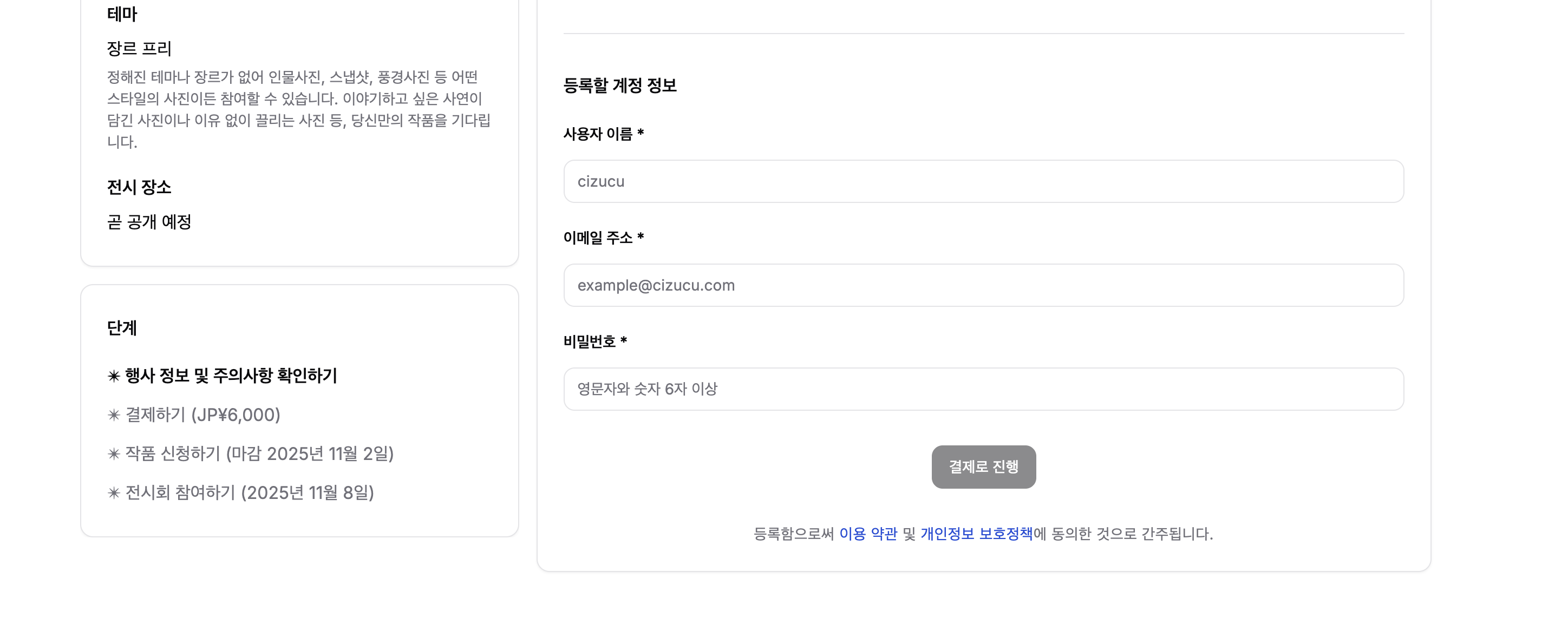Click the 결제하기 (JP¥6,000) step text
This screenshot has height=631, width=1568.
tap(202, 415)
